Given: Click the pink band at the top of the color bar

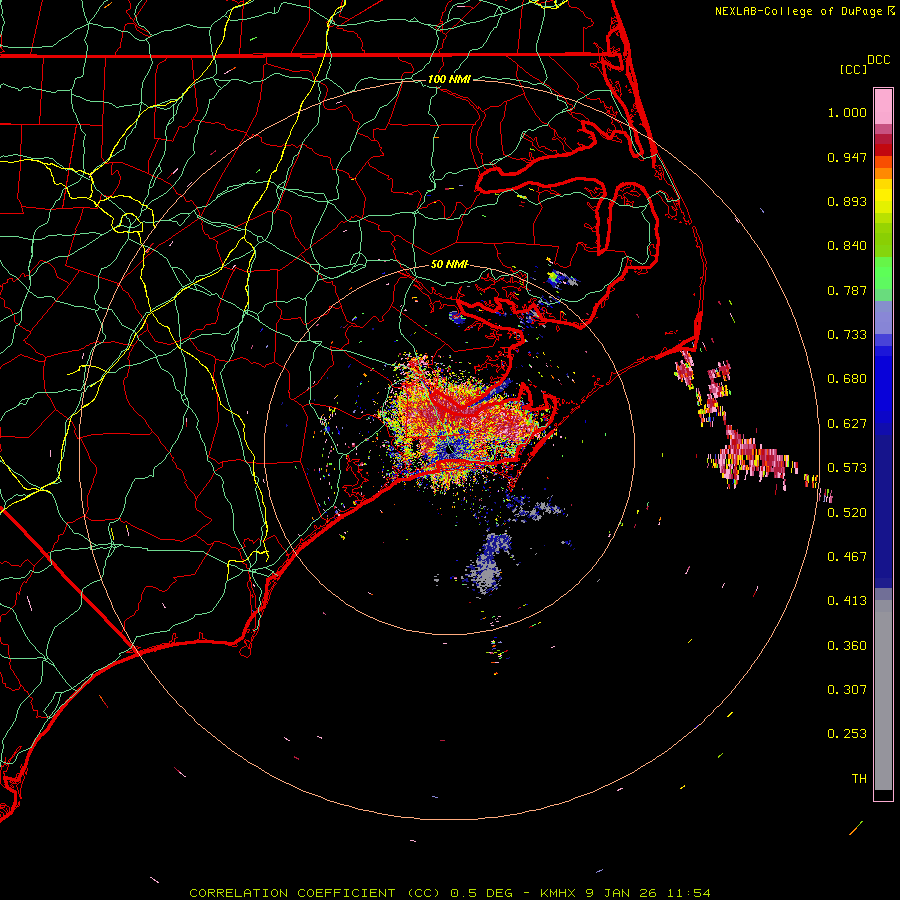Looking at the screenshot, I should (883, 107).
